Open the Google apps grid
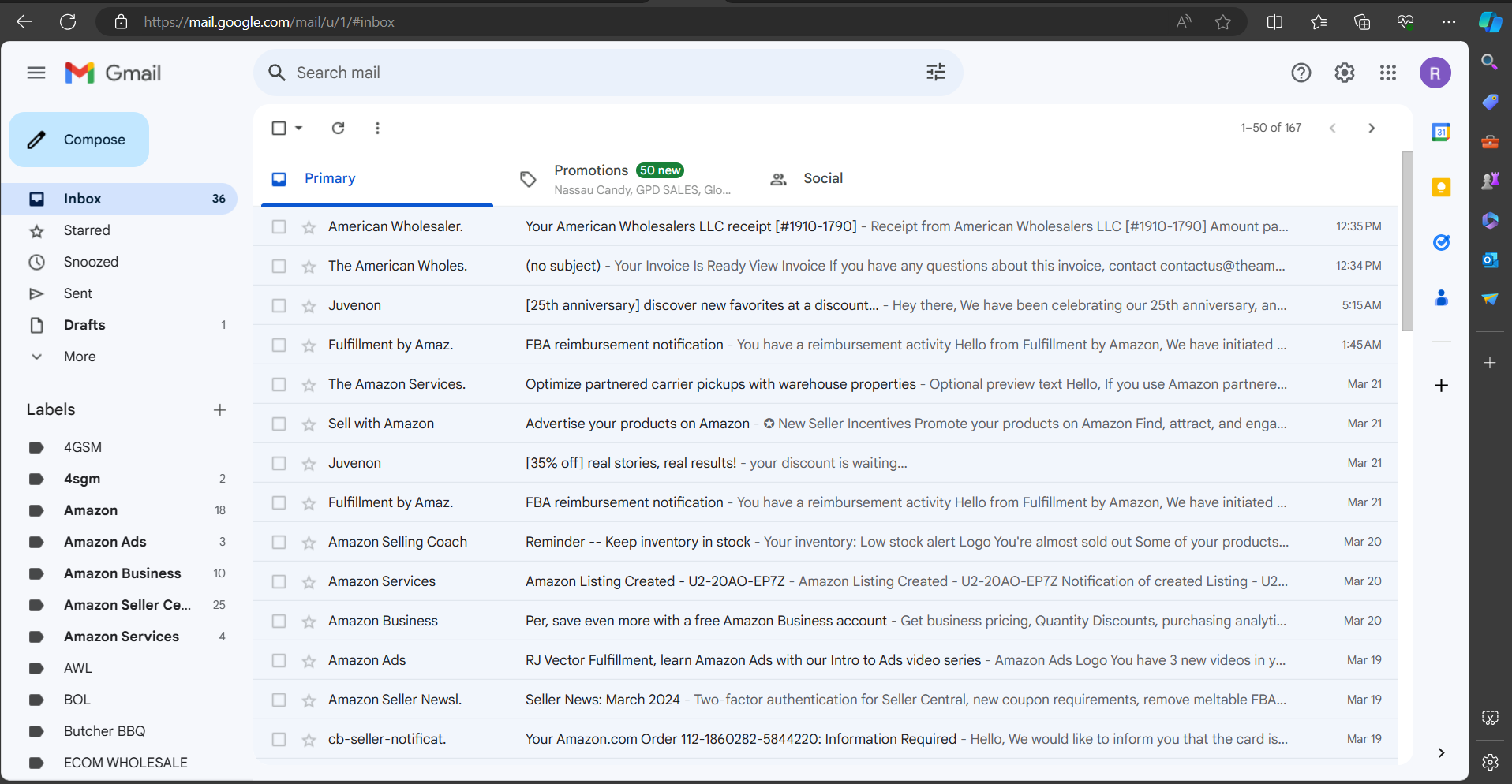 [x=1388, y=73]
